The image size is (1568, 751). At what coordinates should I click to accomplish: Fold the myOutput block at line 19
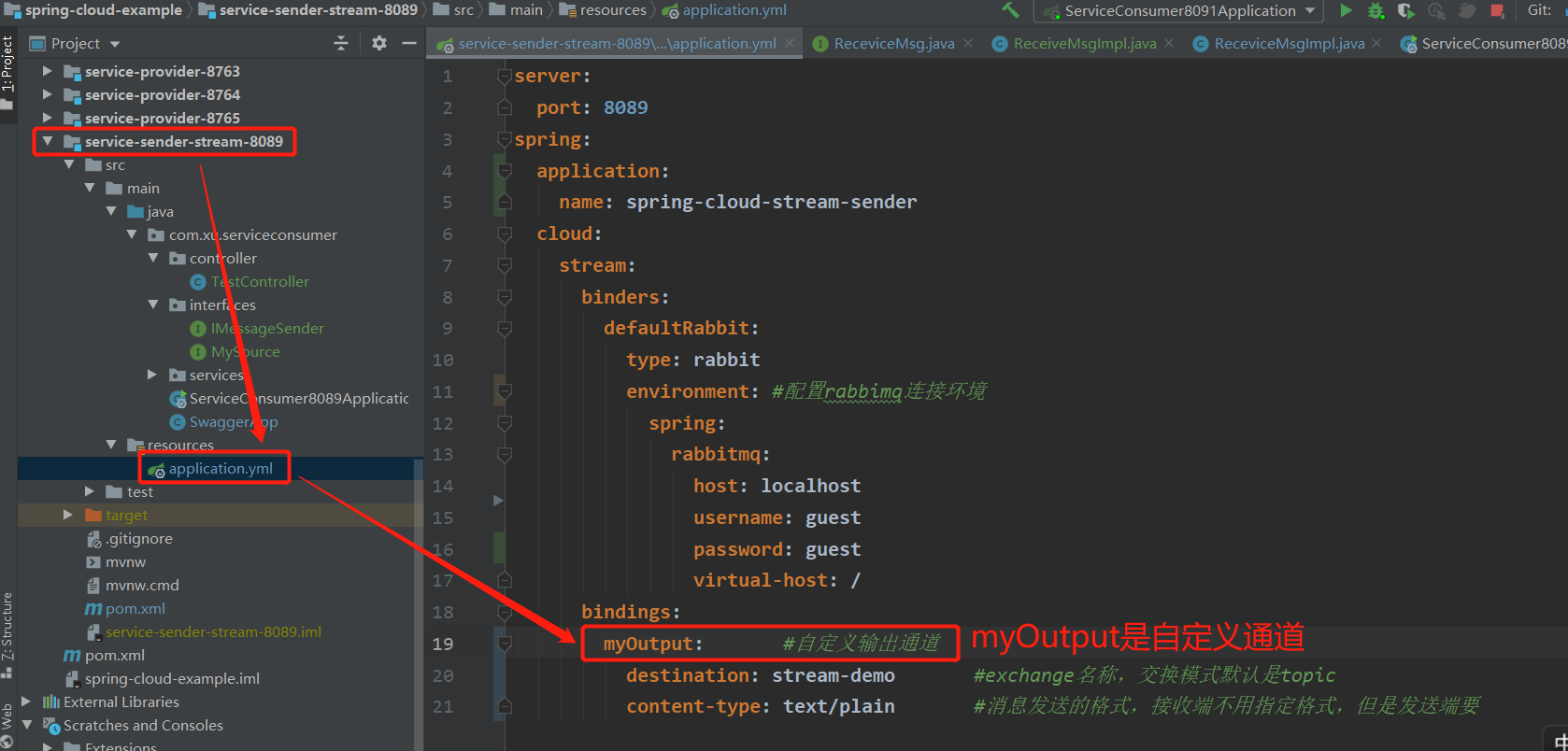pos(505,644)
